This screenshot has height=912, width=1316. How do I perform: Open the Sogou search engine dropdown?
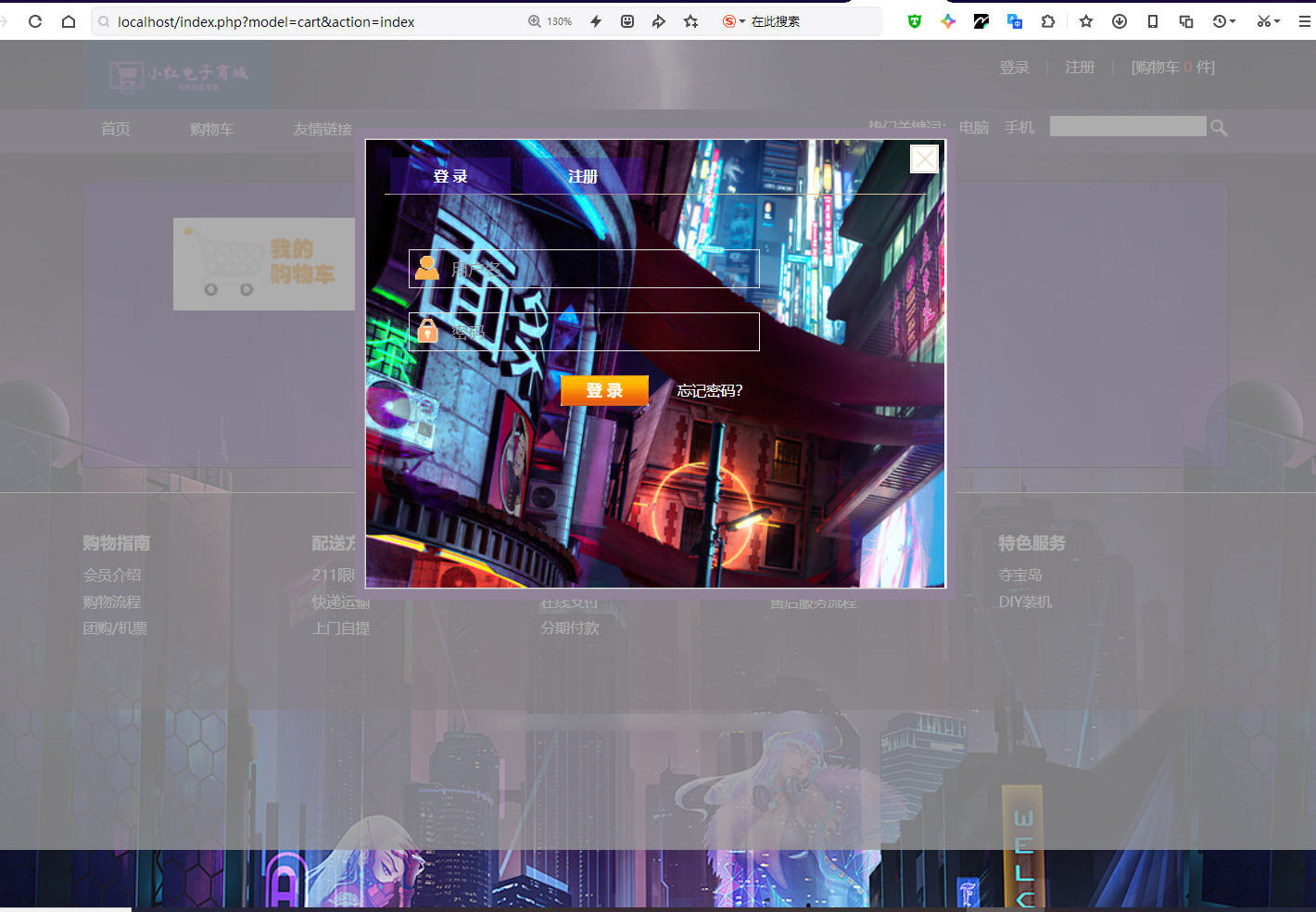point(734,21)
